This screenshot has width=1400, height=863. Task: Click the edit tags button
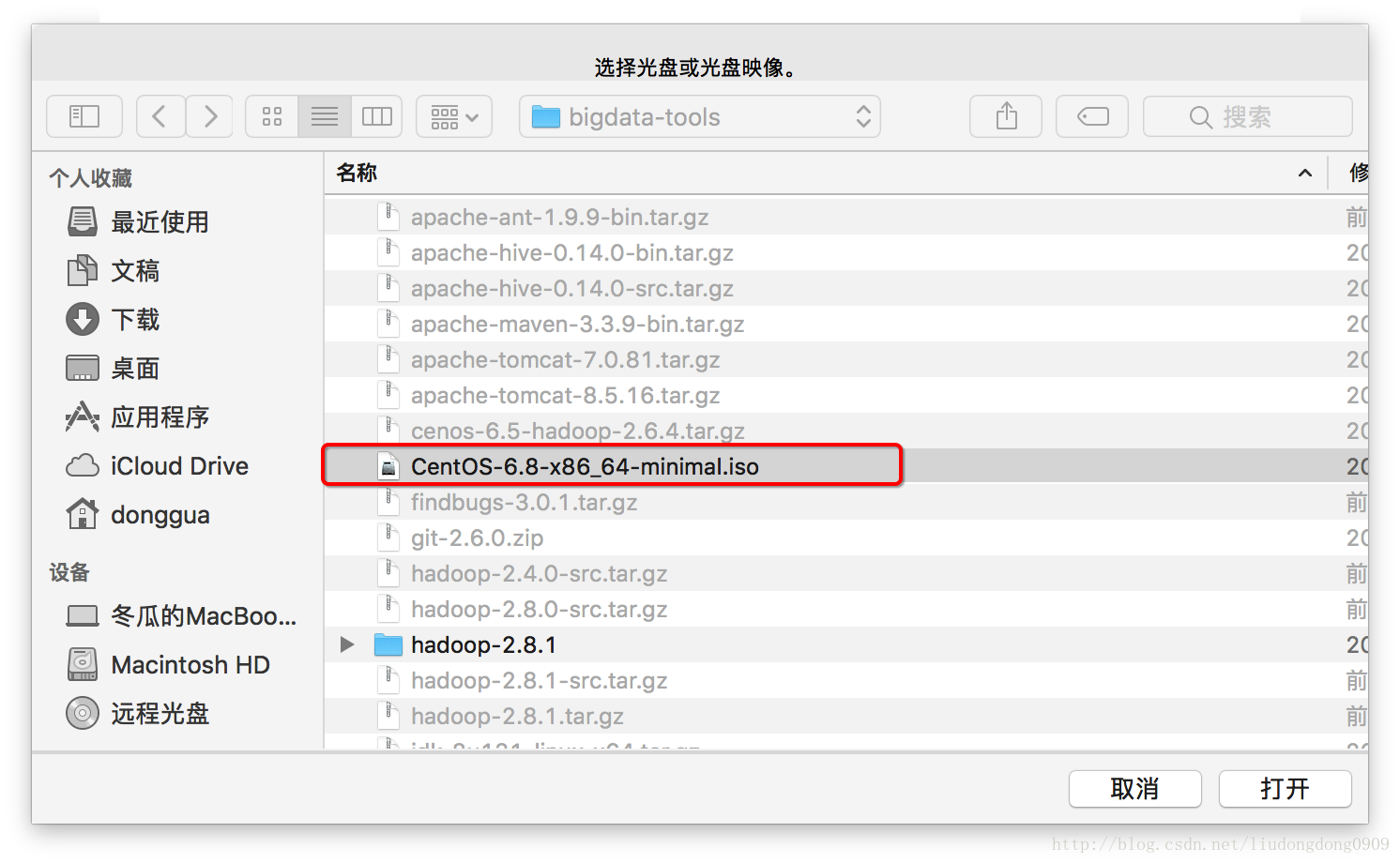[1092, 116]
